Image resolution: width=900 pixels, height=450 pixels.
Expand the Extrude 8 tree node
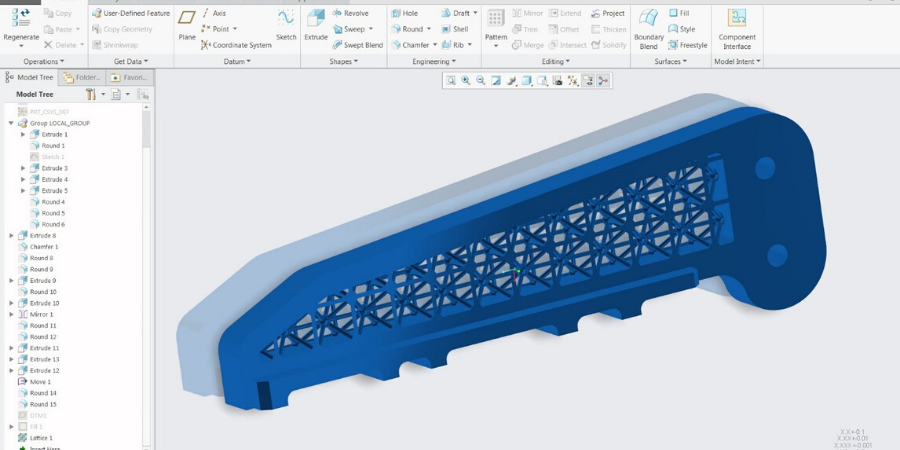(x=11, y=236)
